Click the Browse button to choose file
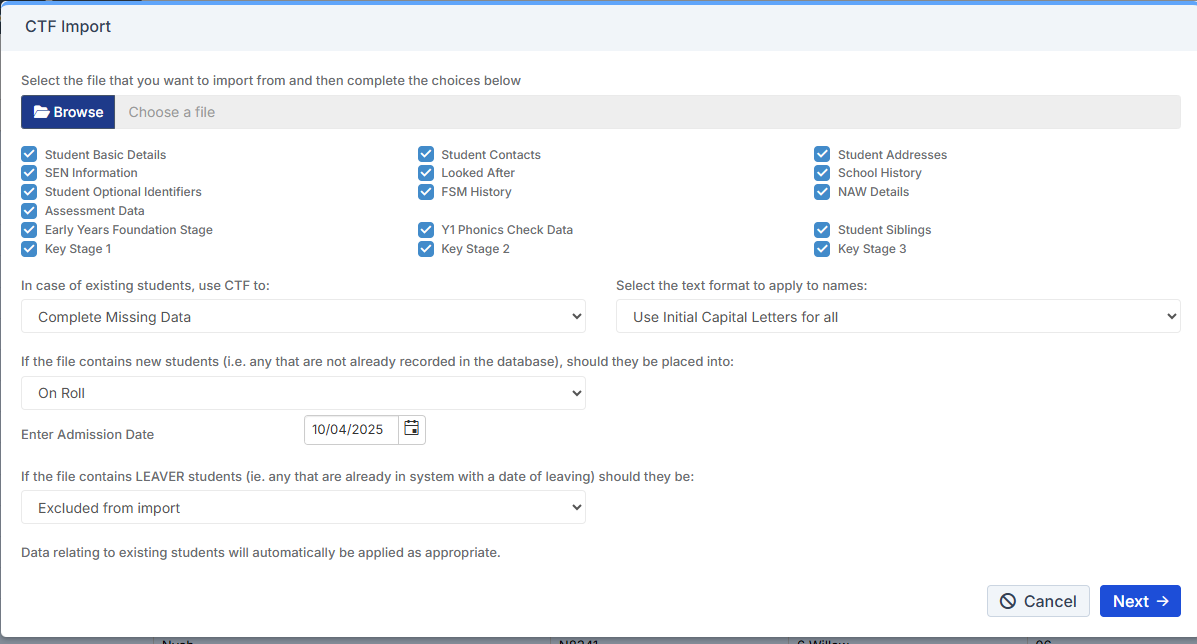1197x644 pixels. point(68,112)
